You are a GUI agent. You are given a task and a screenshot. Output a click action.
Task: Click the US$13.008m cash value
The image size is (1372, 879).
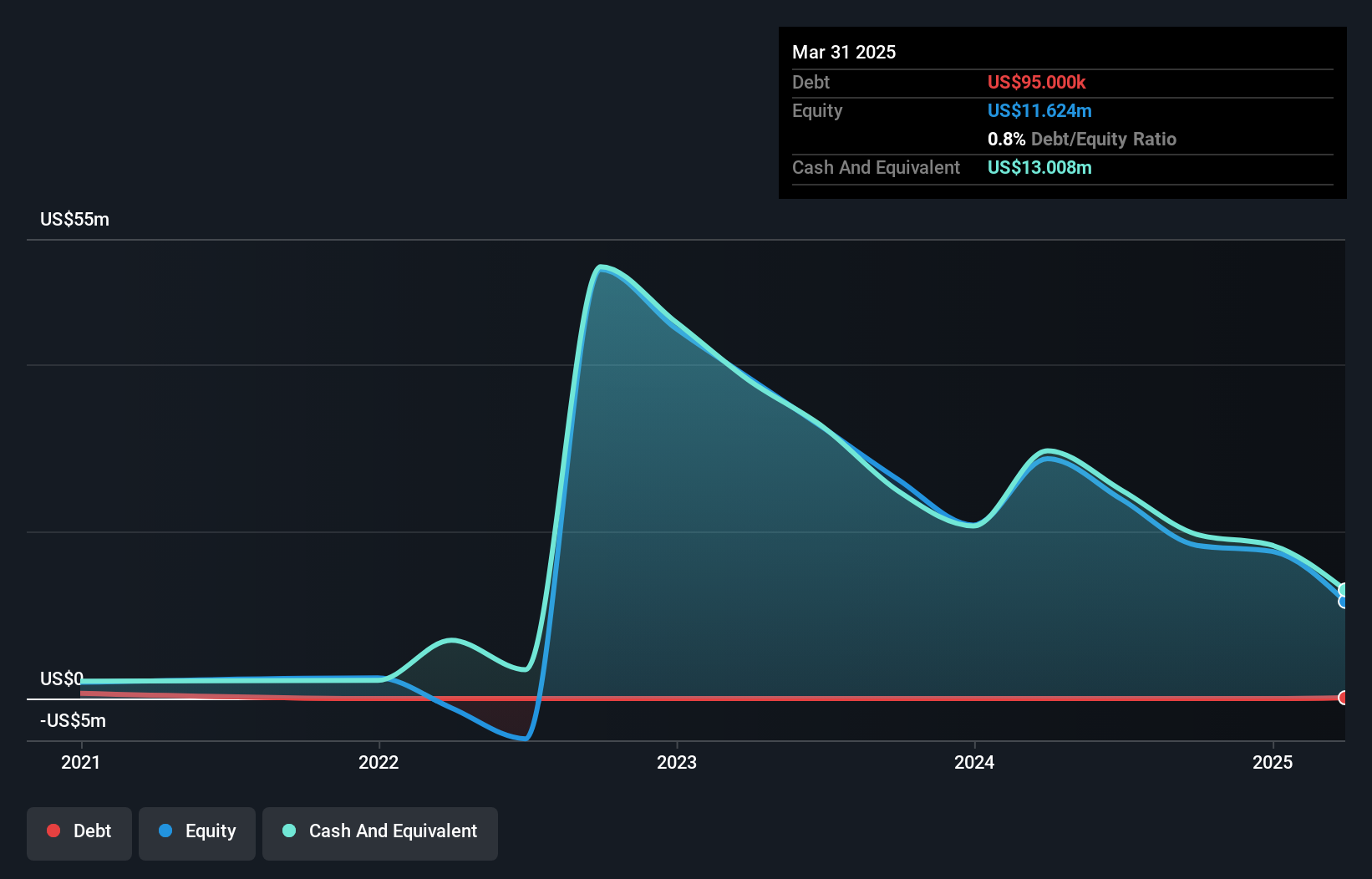pos(1039,167)
